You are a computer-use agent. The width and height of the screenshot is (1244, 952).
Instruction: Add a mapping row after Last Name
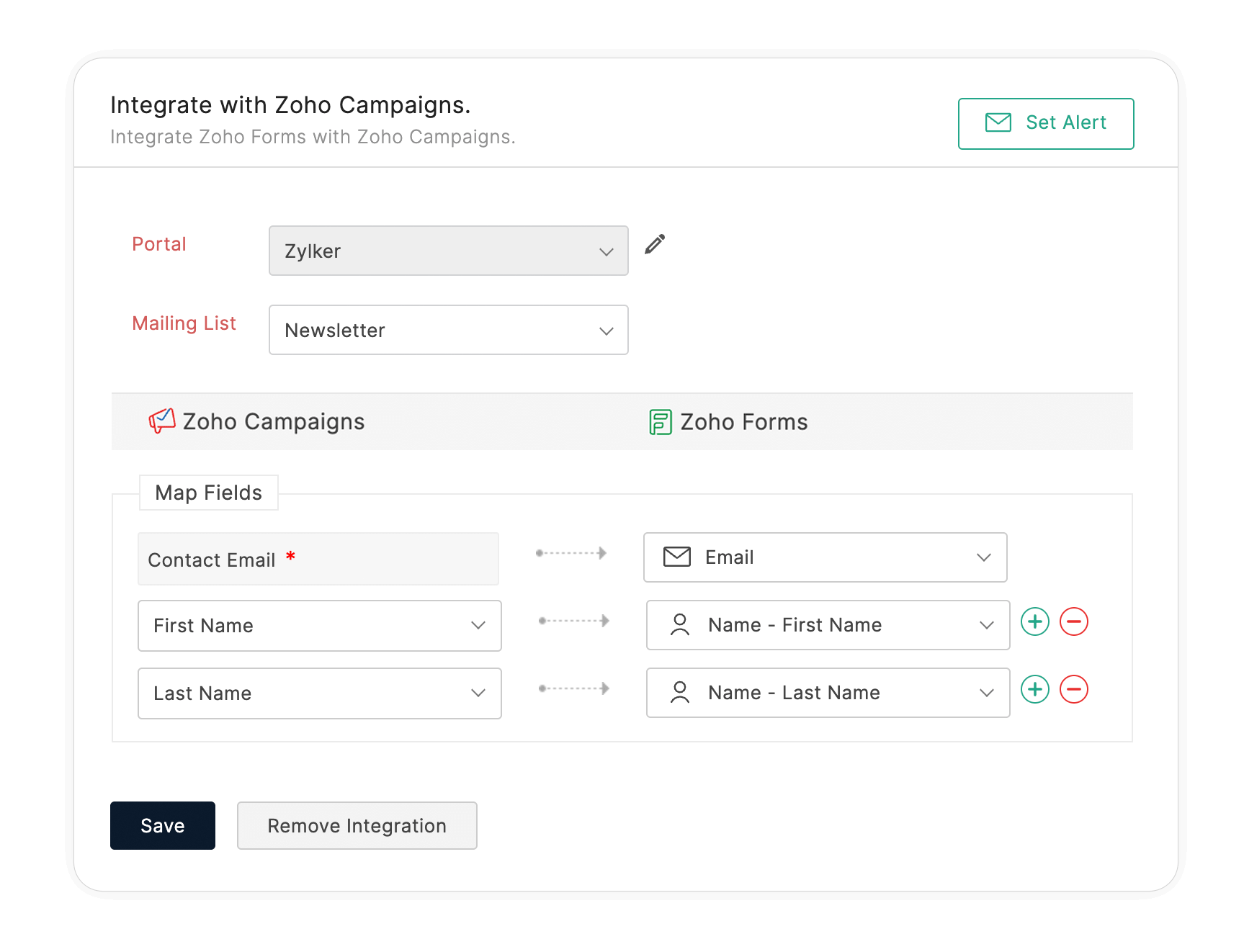point(1034,689)
